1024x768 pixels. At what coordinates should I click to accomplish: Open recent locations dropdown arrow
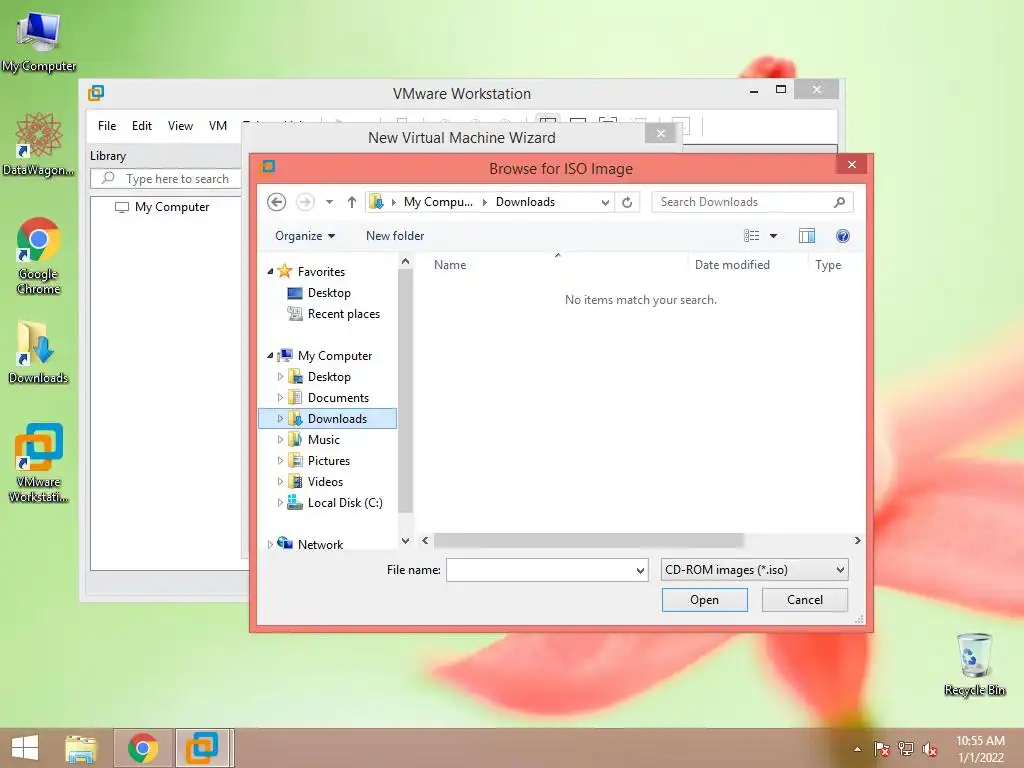330,202
